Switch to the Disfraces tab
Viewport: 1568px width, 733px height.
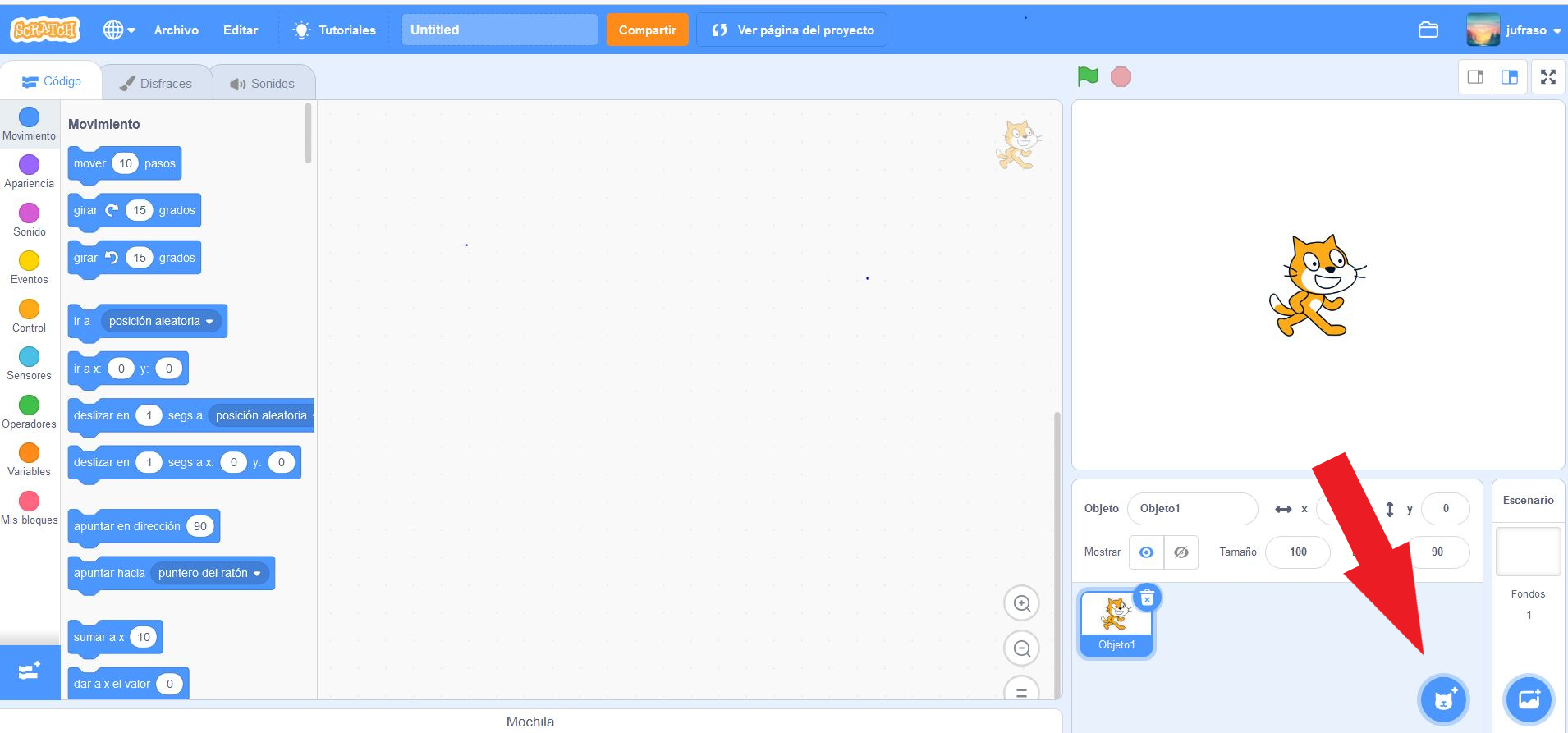pyautogui.click(x=156, y=84)
